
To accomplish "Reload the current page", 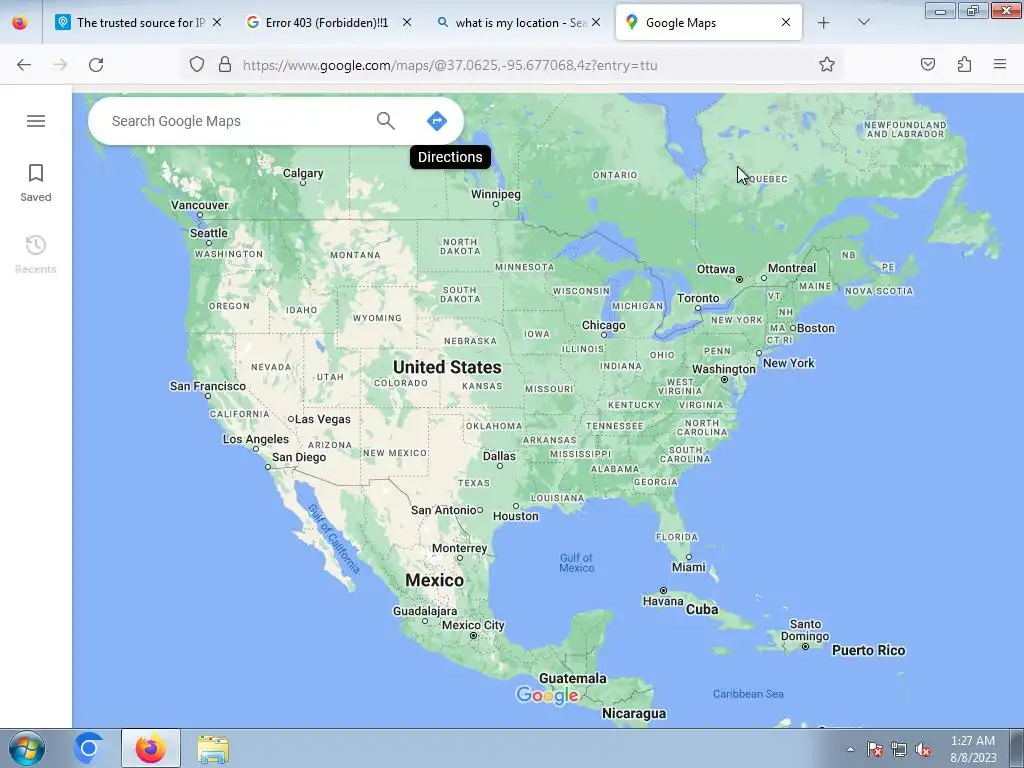I will point(96,65).
